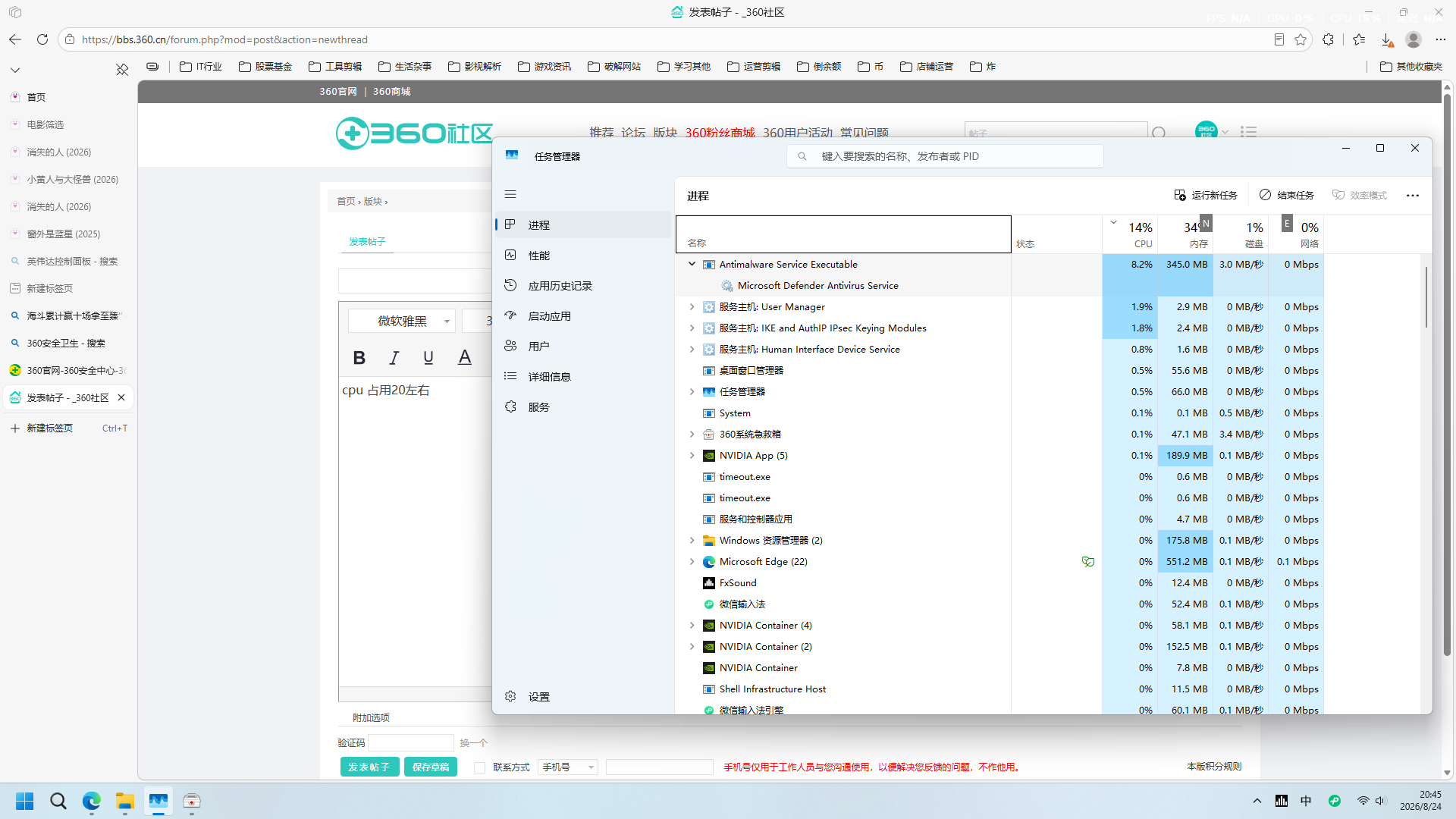
Task: Show hidden tray icons chevron
Action: [x=1257, y=801]
